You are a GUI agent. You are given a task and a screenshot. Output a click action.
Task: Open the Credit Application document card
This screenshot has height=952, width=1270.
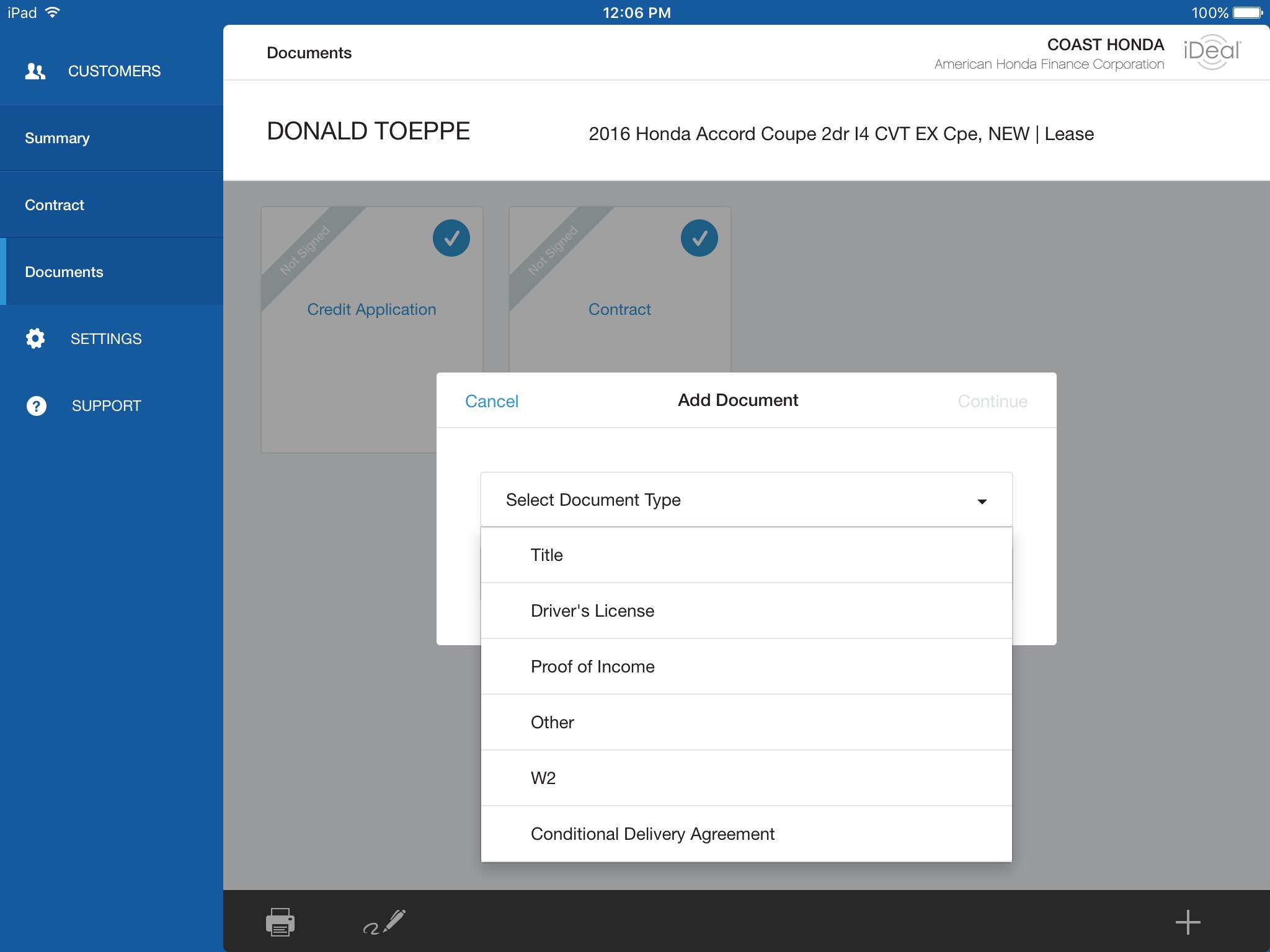371,309
